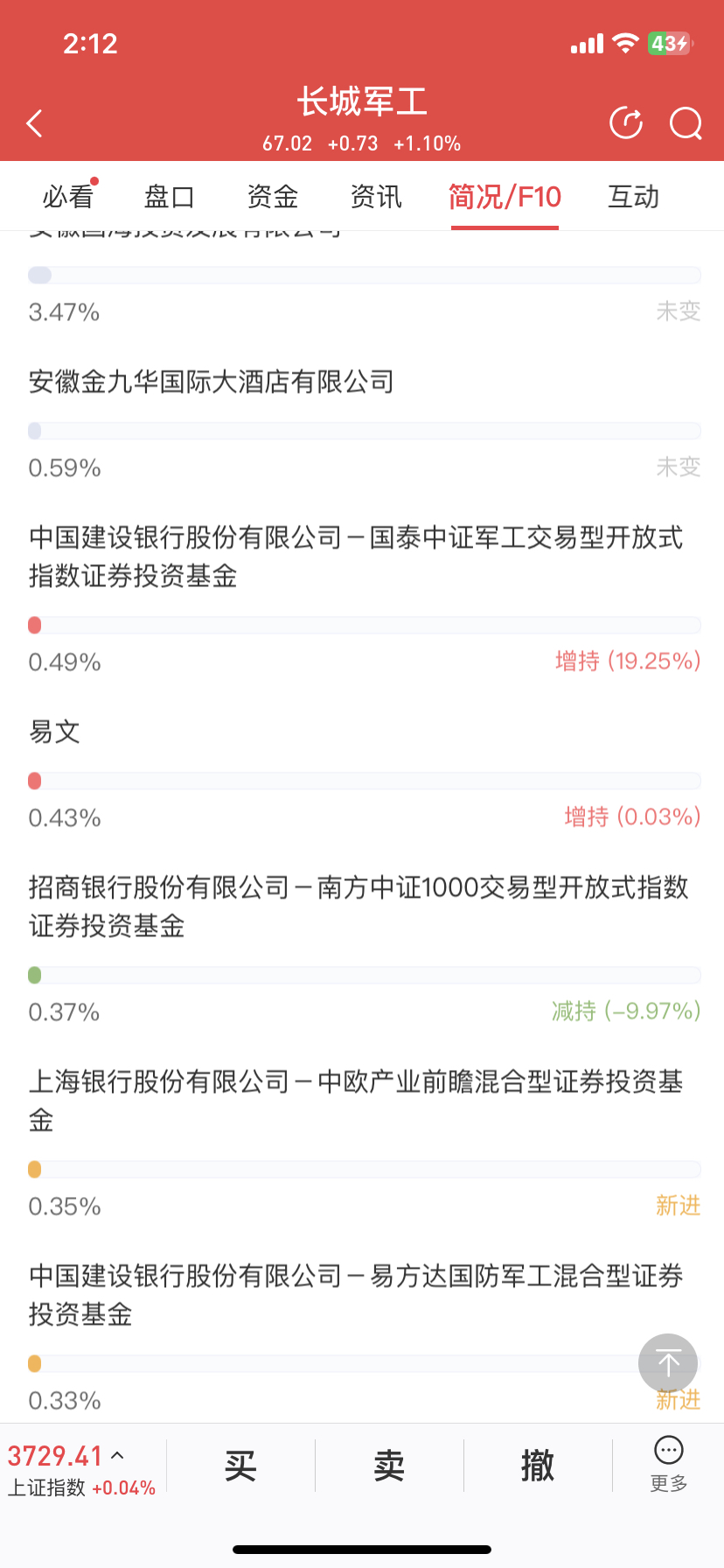Image resolution: width=724 pixels, height=1568 pixels.
Task: Tap the scroll-to-top floating button
Action: pyautogui.click(x=668, y=1363)
